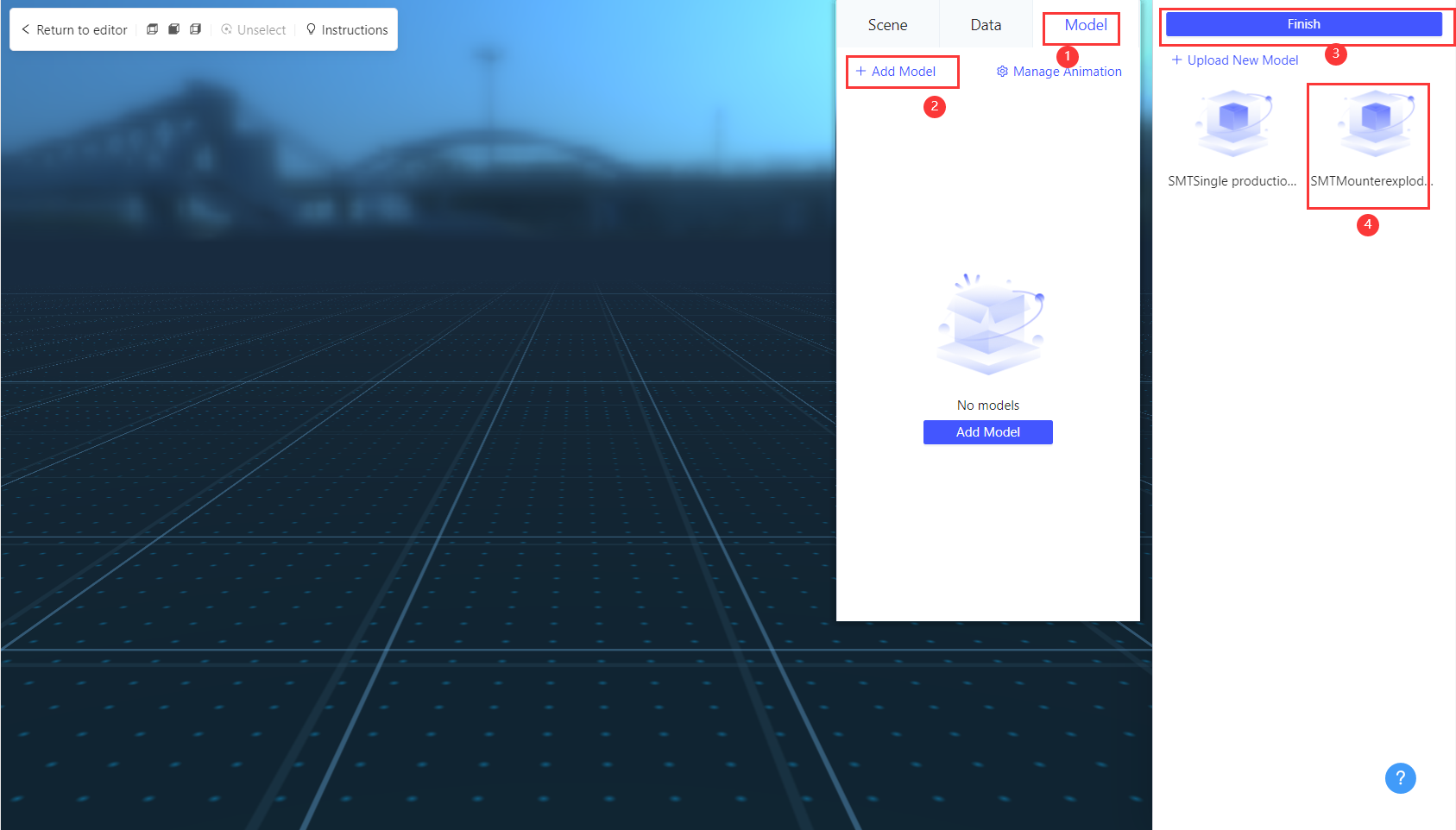Image resolution: width=1456 pixels, height=830 pixels.
Task: Open the Model tab
Action: point(1081,25)
